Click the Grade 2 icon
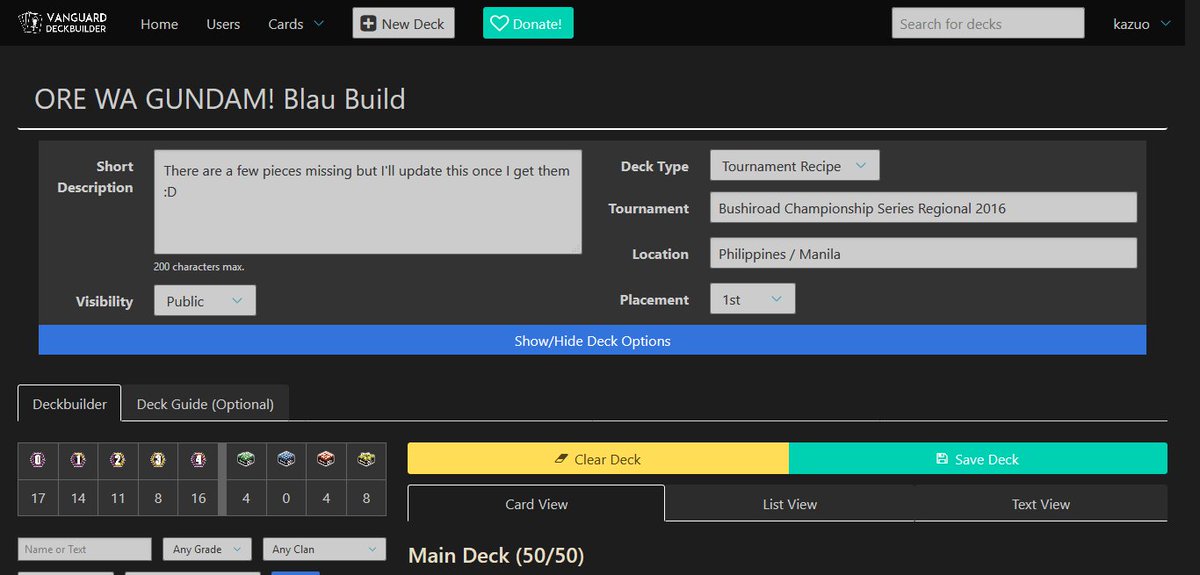Viewport: 1200px width, 575px height. 118,460
